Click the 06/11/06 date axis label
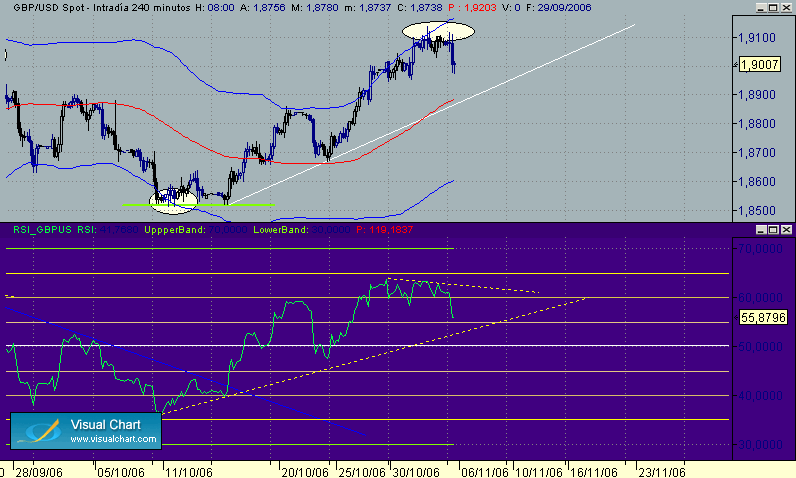Screen dimensions: 796x478 pos(484,472)
